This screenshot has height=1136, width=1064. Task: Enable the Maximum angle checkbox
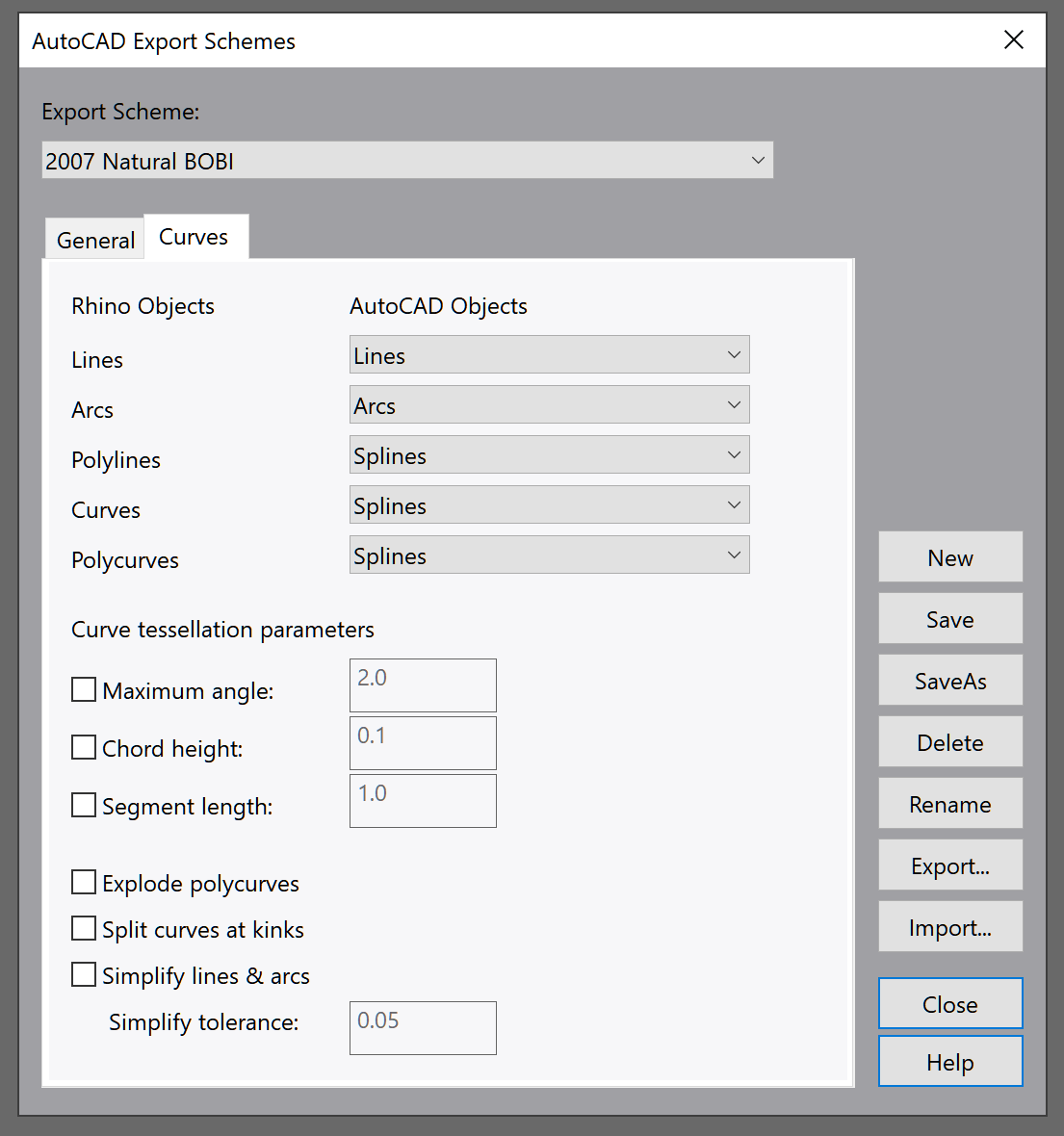point(84,689)
